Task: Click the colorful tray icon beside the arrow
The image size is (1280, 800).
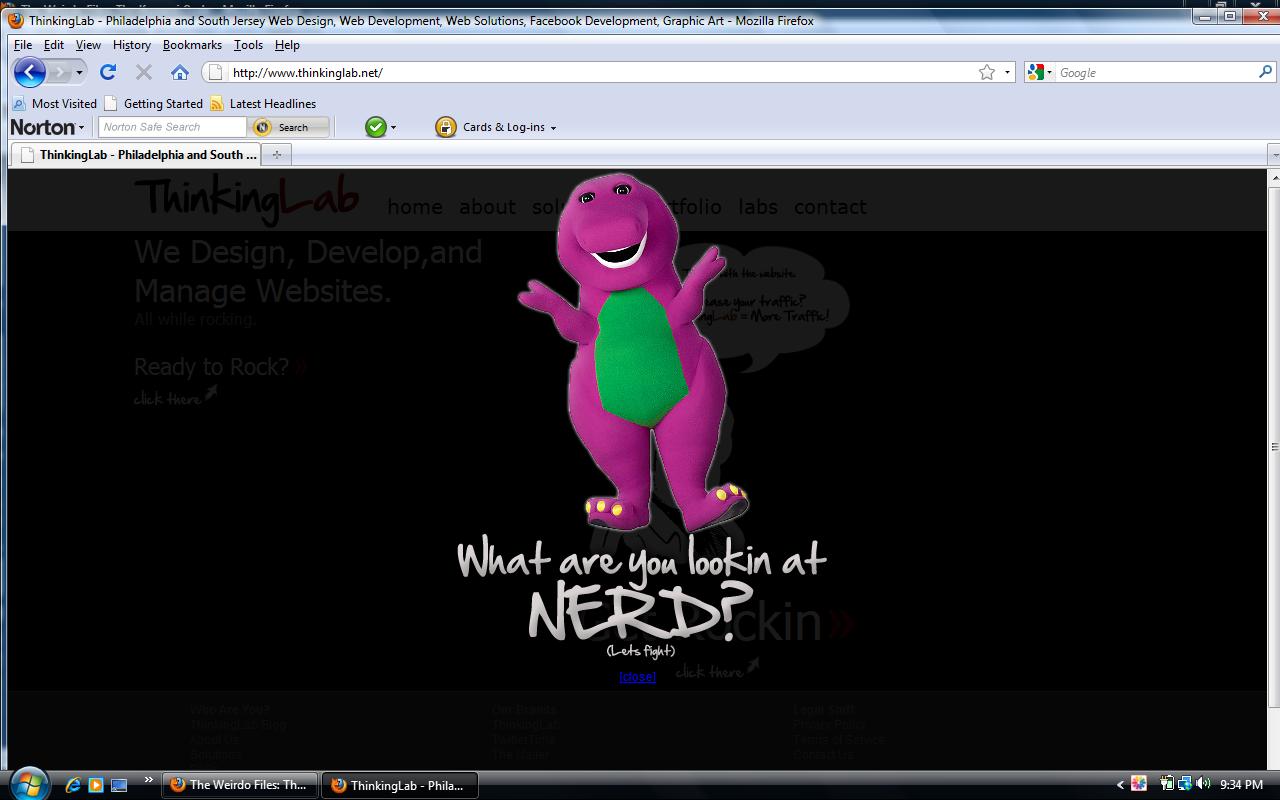Action: tap(1139, 784)
